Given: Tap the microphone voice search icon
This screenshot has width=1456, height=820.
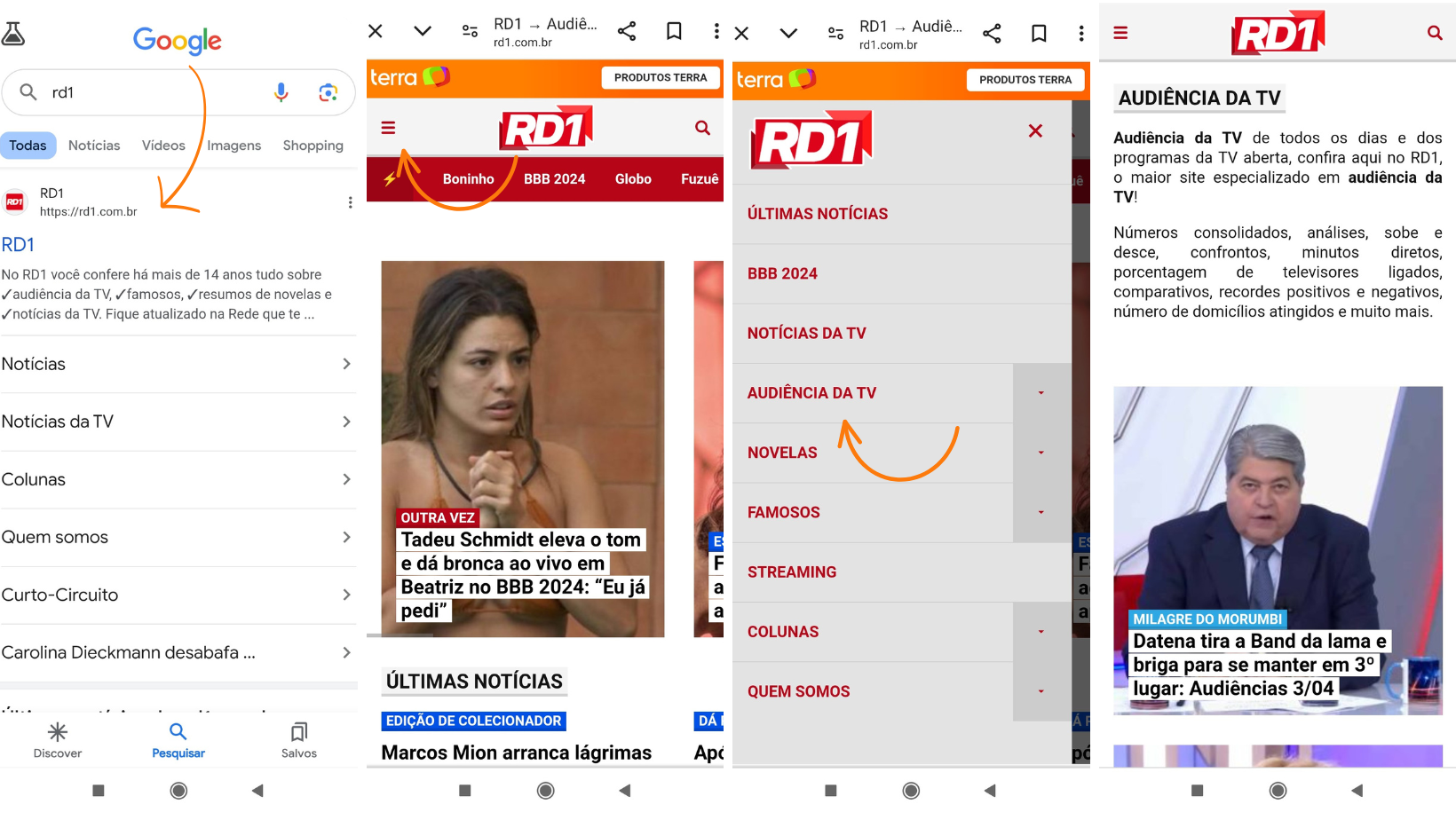Looking at the screenshot, I should (281, 92).
